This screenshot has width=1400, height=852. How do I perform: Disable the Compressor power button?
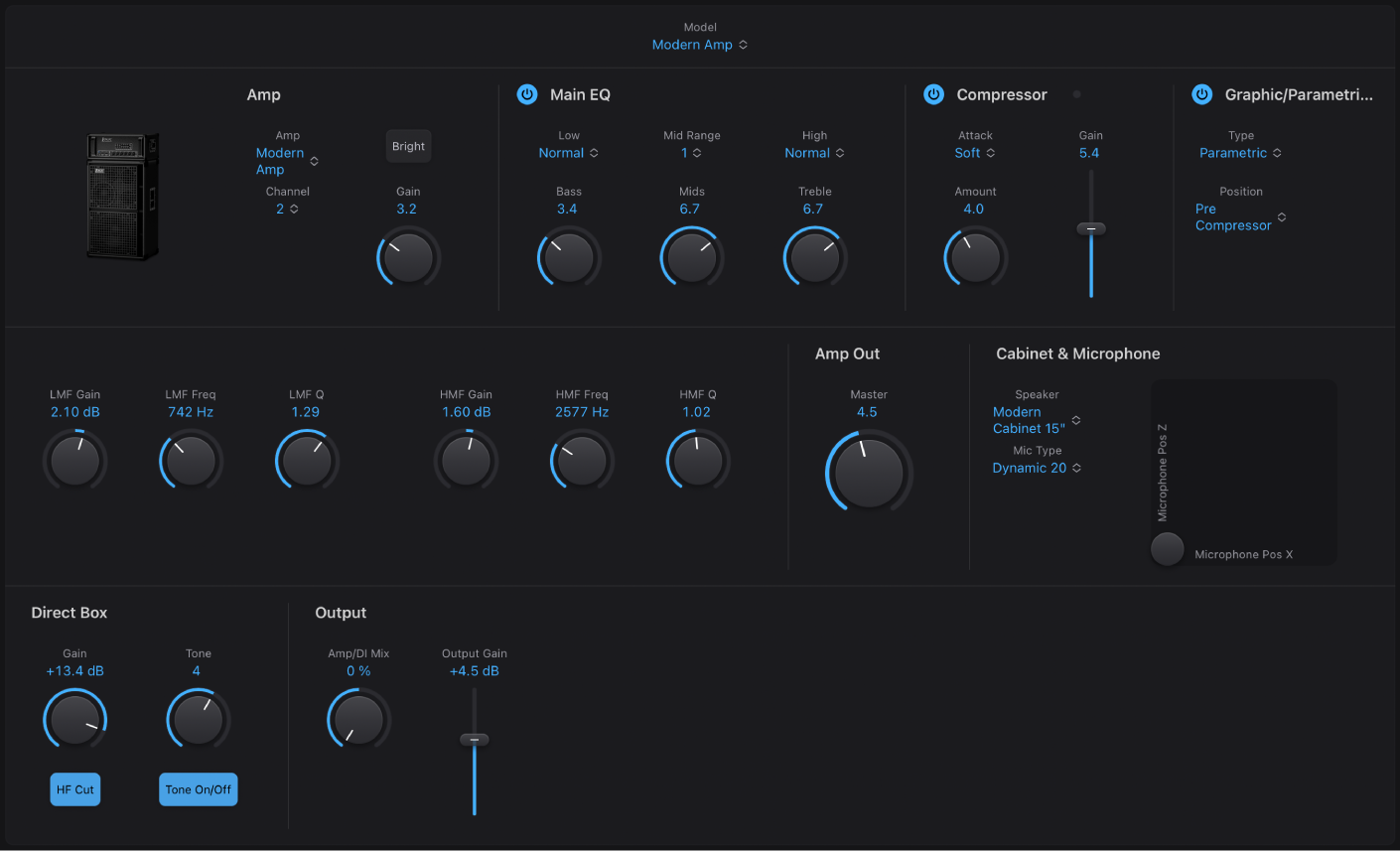(933, 94)
